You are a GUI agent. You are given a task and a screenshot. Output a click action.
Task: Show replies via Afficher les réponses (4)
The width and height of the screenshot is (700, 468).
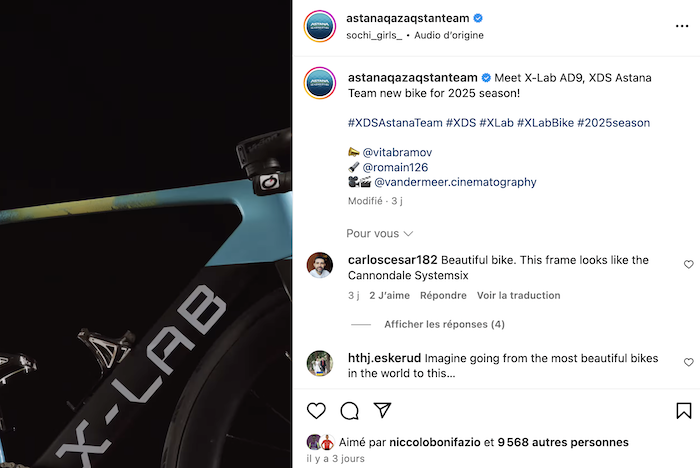(444, 324)
